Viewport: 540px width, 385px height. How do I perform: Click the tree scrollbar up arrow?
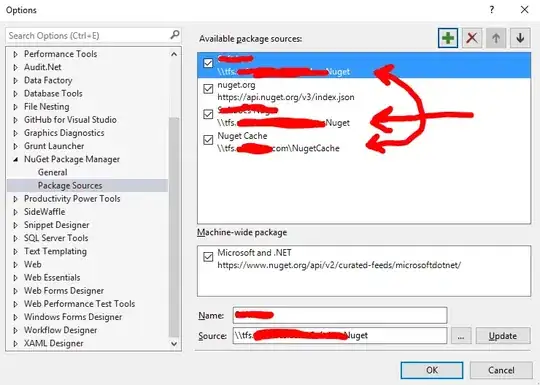click(174, 54)
